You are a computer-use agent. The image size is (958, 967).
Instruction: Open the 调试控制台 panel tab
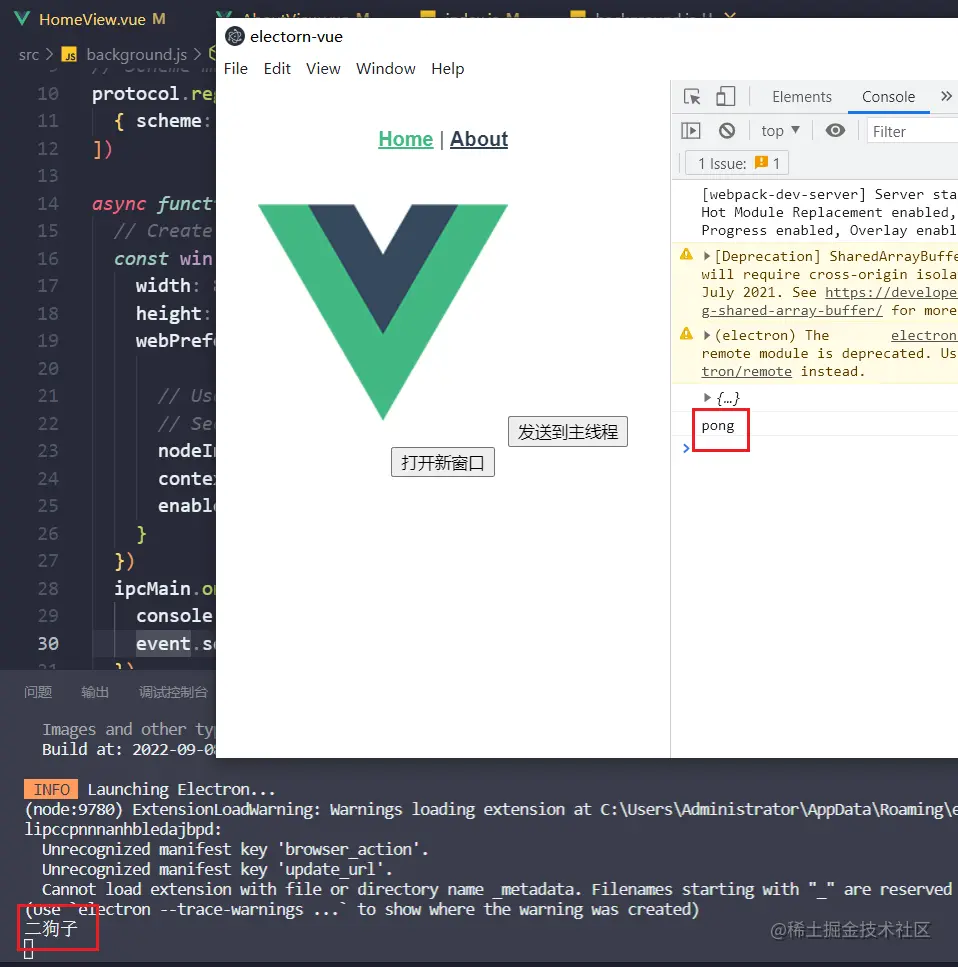[173, 692]
